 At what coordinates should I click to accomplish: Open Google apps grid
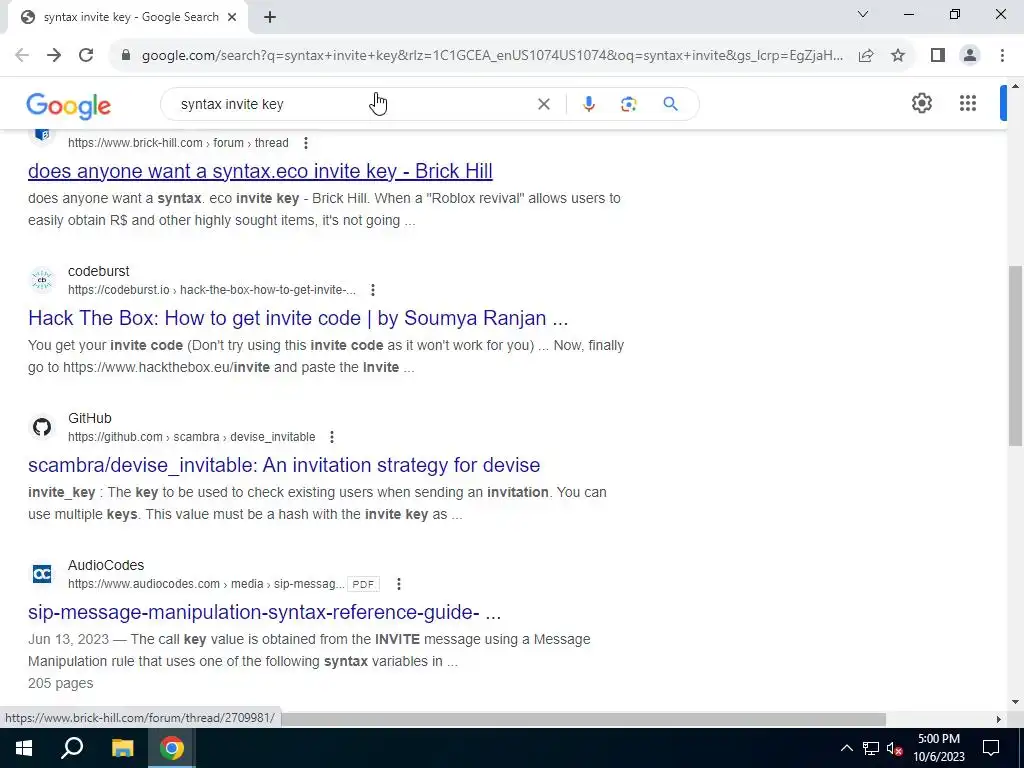click(968, 103)
